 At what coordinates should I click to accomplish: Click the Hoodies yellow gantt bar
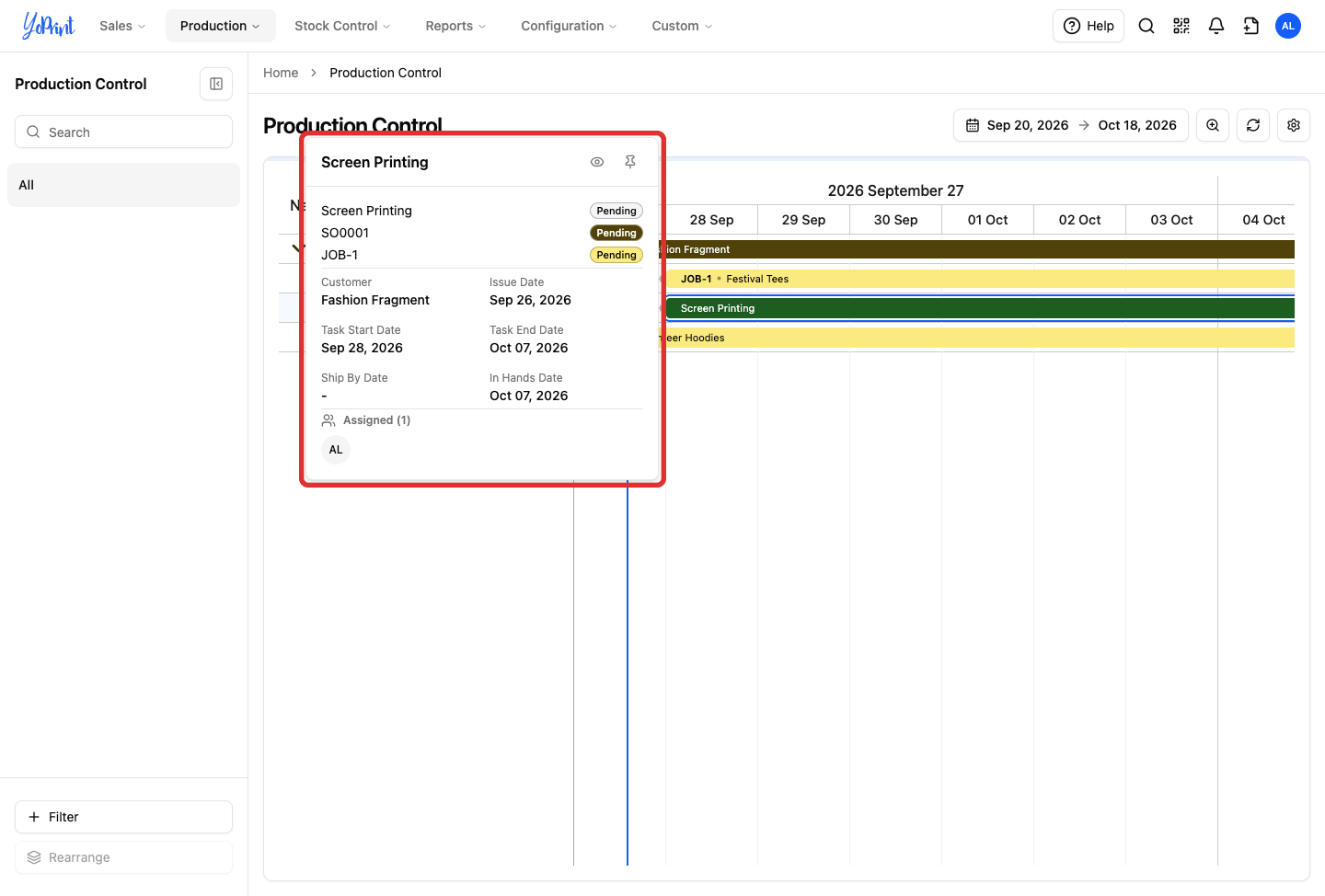pyautogui.click(x=976, y=338)
